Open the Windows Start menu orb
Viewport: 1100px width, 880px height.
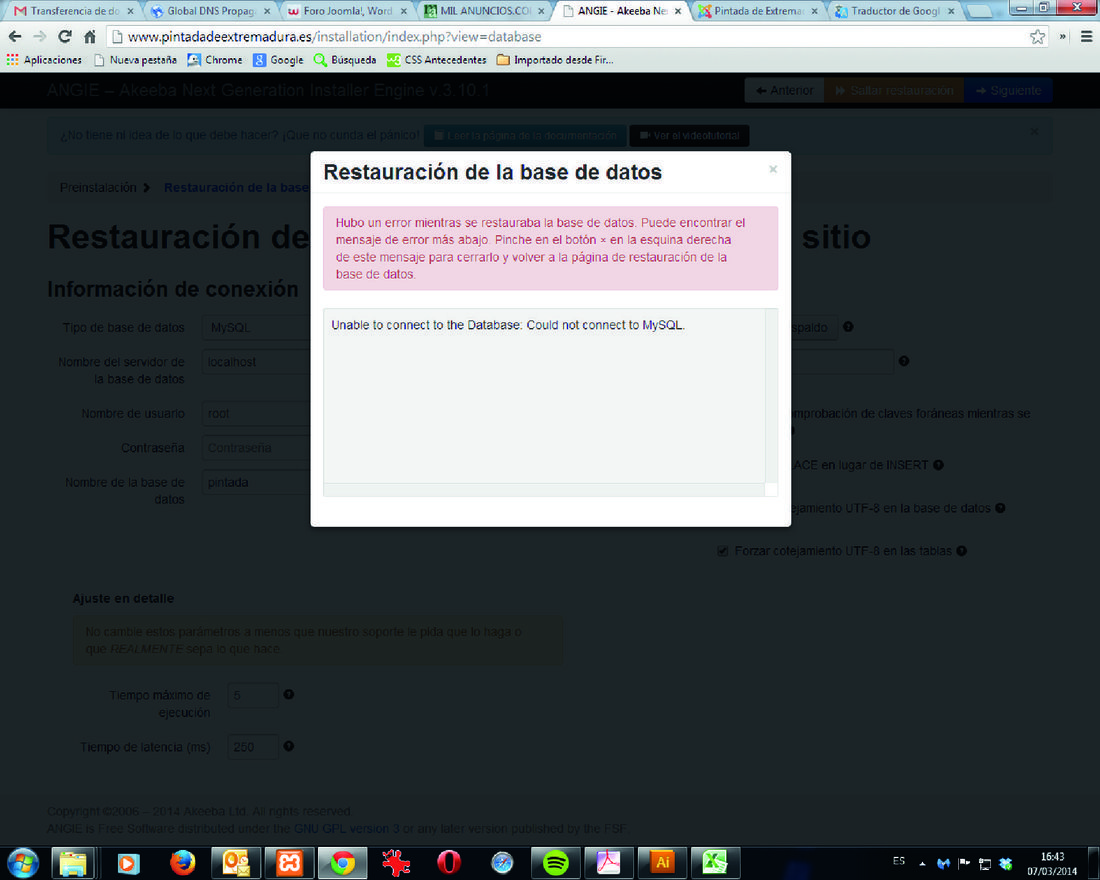[22, 863]
